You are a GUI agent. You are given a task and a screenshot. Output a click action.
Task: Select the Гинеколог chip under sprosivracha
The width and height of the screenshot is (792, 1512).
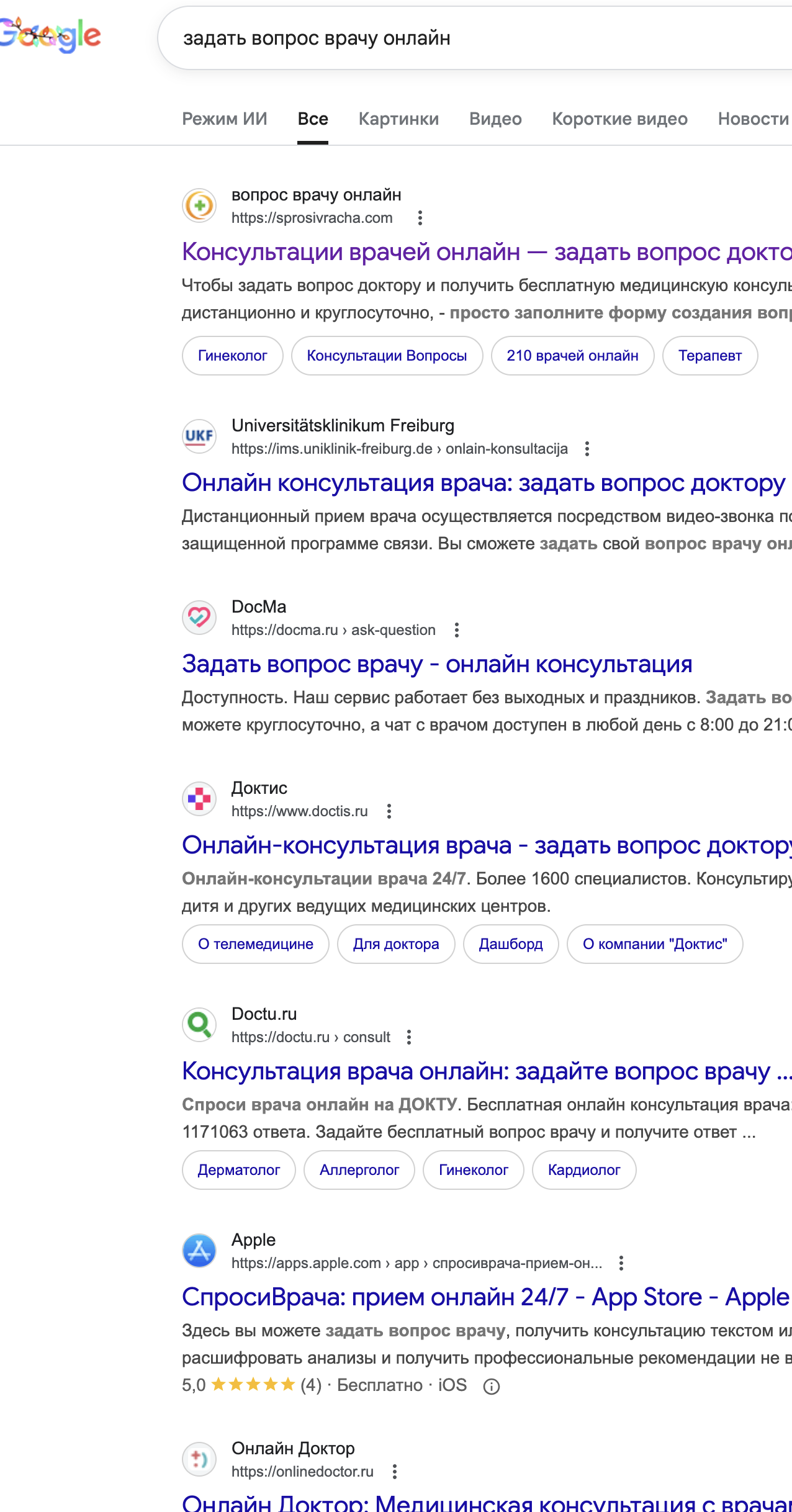[232, 356]
